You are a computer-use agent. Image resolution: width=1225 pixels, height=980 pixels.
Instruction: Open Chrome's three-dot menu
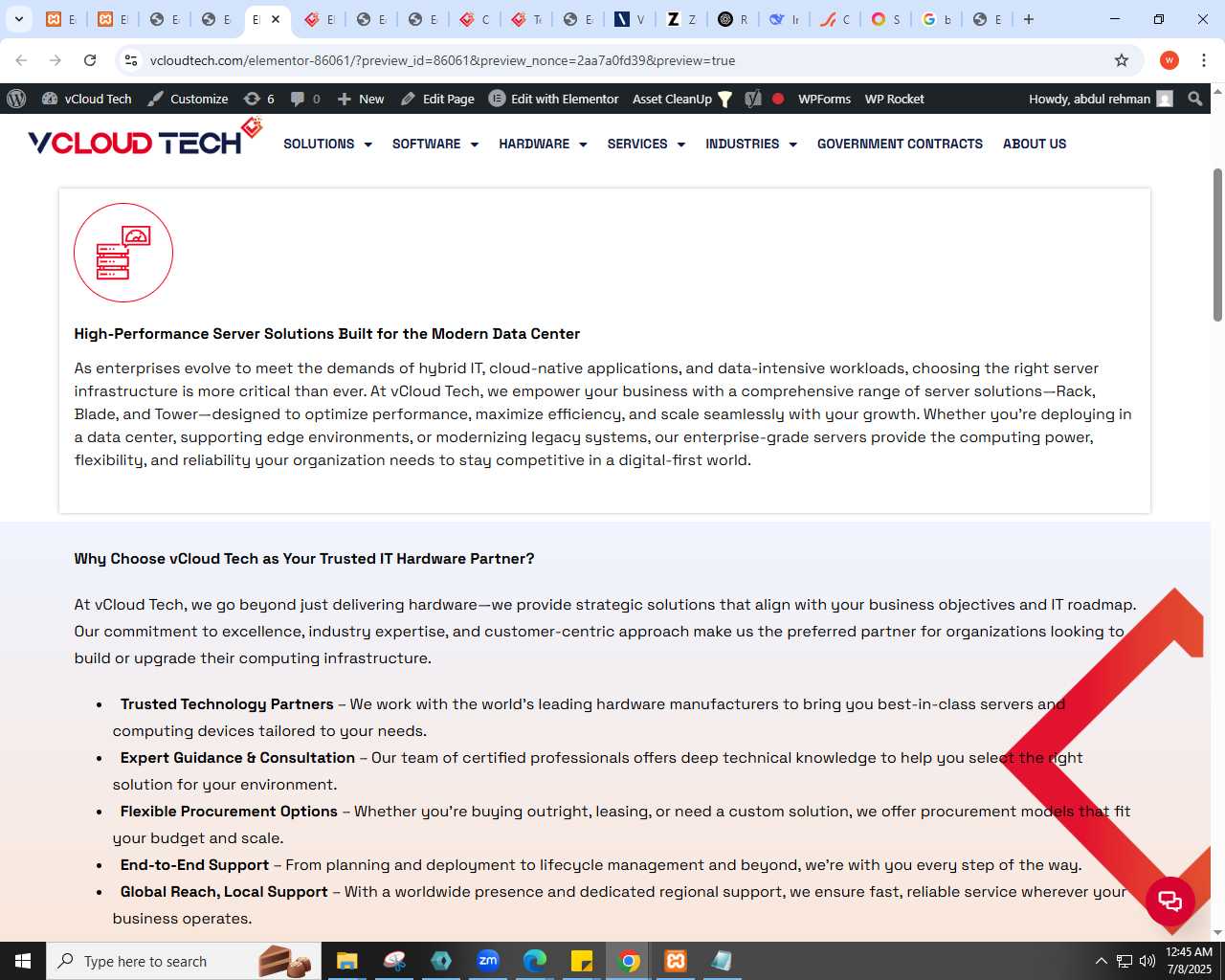1204,60
